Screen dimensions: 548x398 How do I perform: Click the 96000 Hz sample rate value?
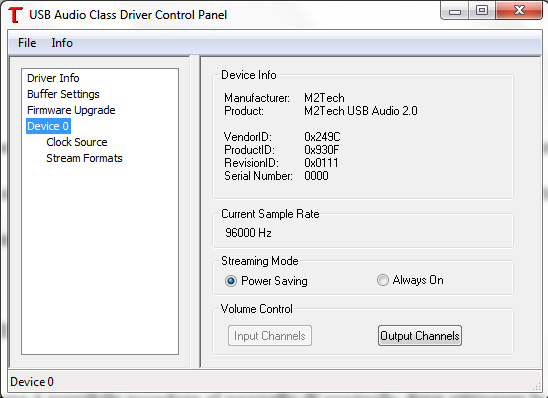pos(248,233)
